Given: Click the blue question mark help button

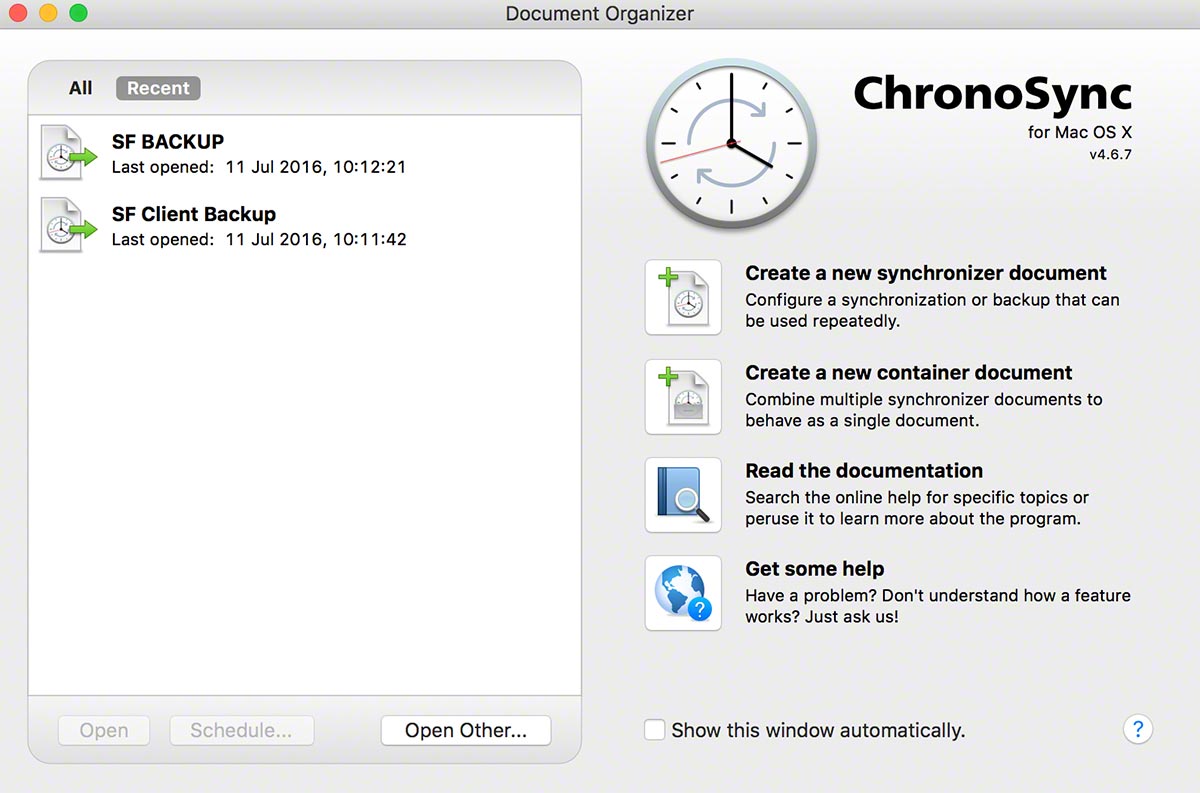Looking at the screenshot, I should (x=1138, y=729).
